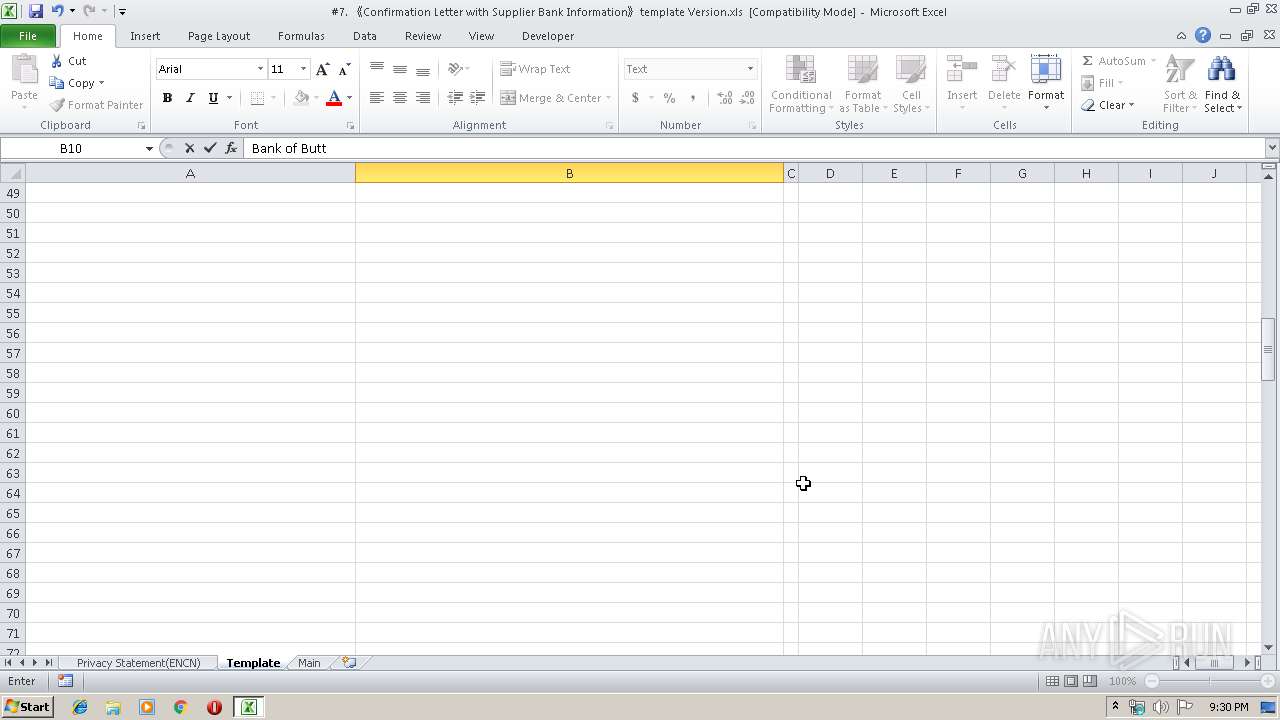Switch to the Page Layout ribbon tab
Image resolution: width=1280 pixels, height=720 pixels.
click(219, 36)
